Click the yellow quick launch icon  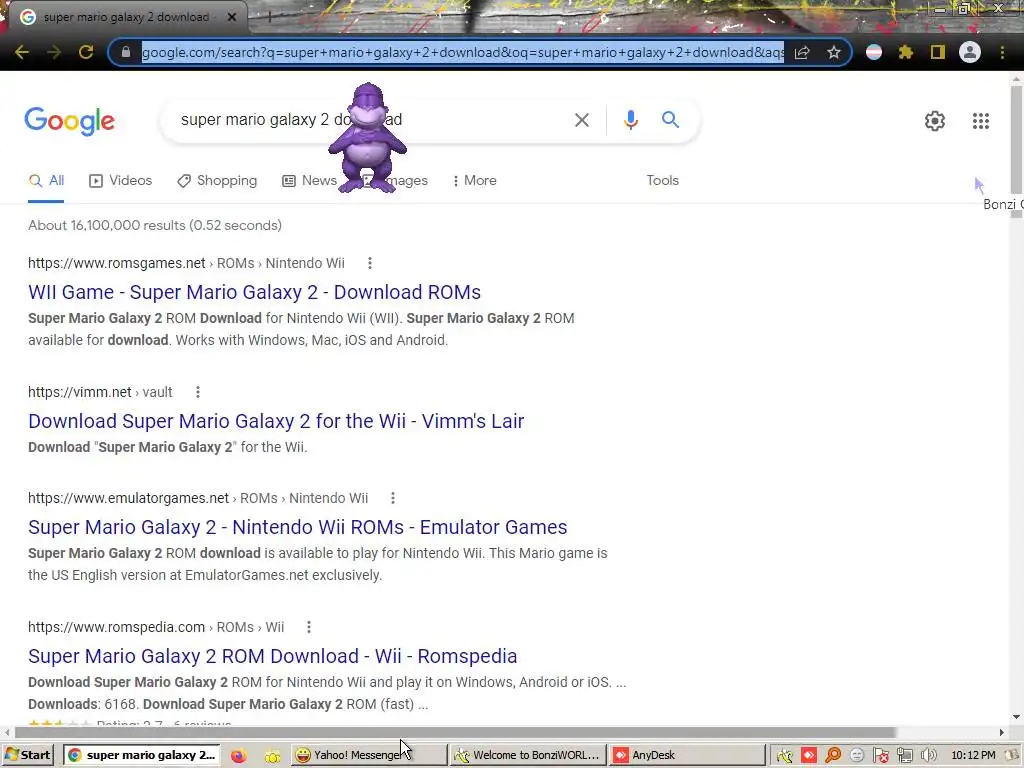pos(272,756)
